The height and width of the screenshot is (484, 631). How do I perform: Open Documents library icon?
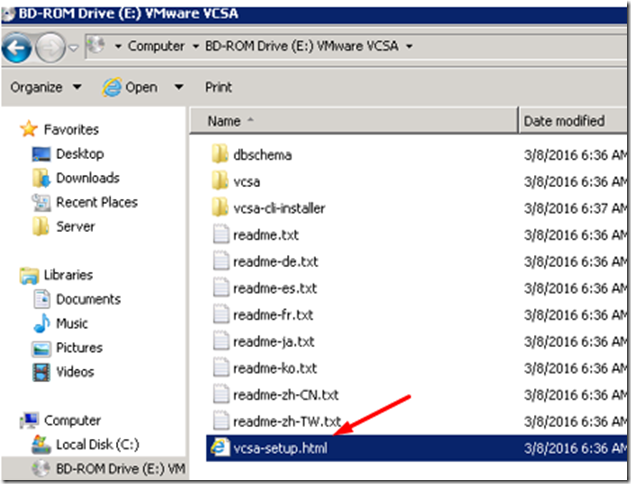coord(41,299)
